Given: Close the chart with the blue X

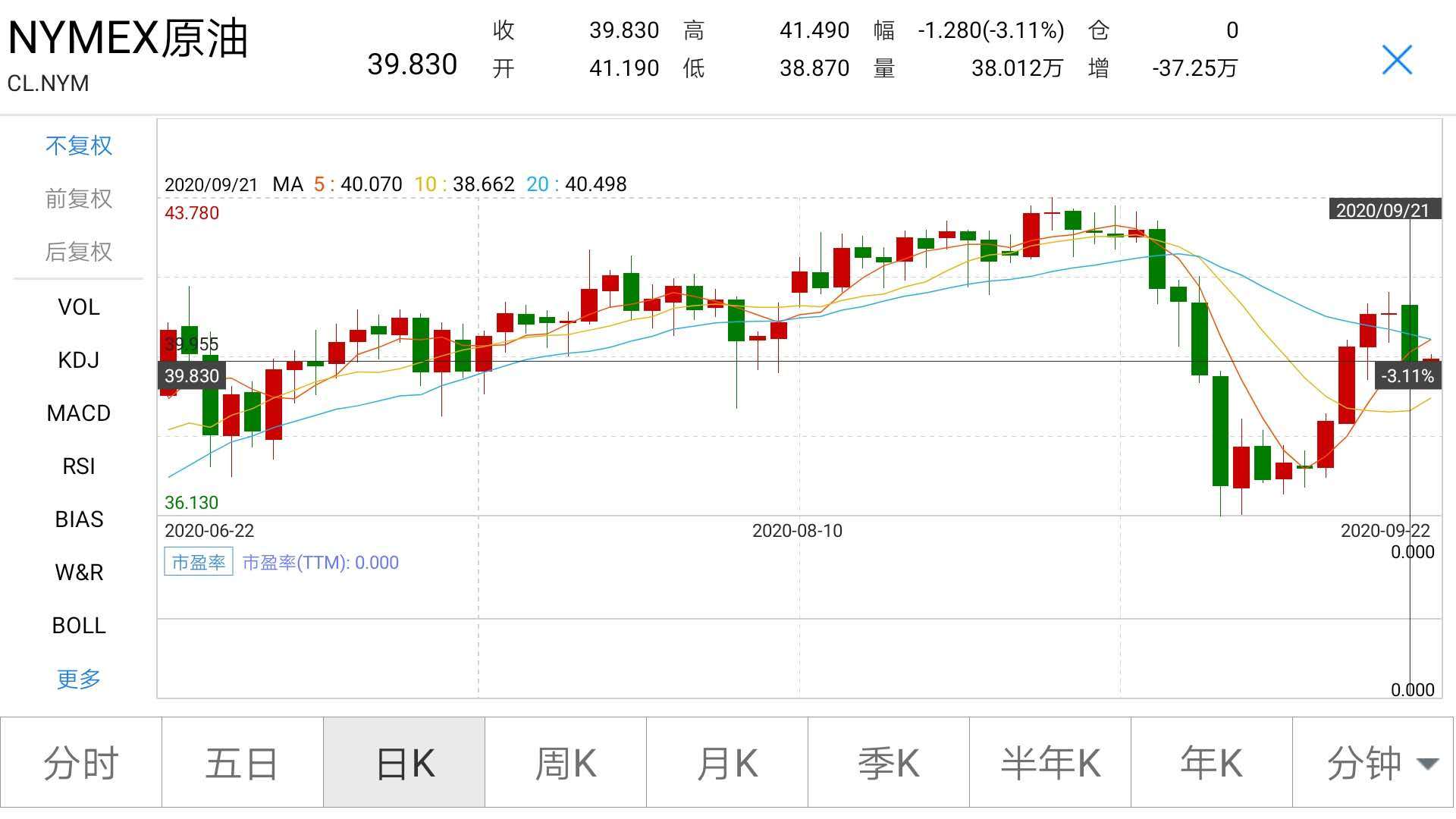Looking at the screenshot, I should pos(1397,60).
